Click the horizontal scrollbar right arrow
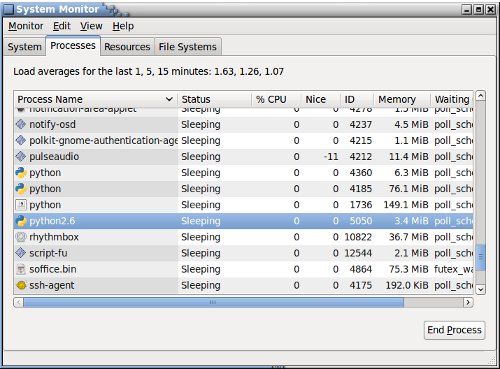The width and height of the screenshot is (500, 369). click(468, 302)
